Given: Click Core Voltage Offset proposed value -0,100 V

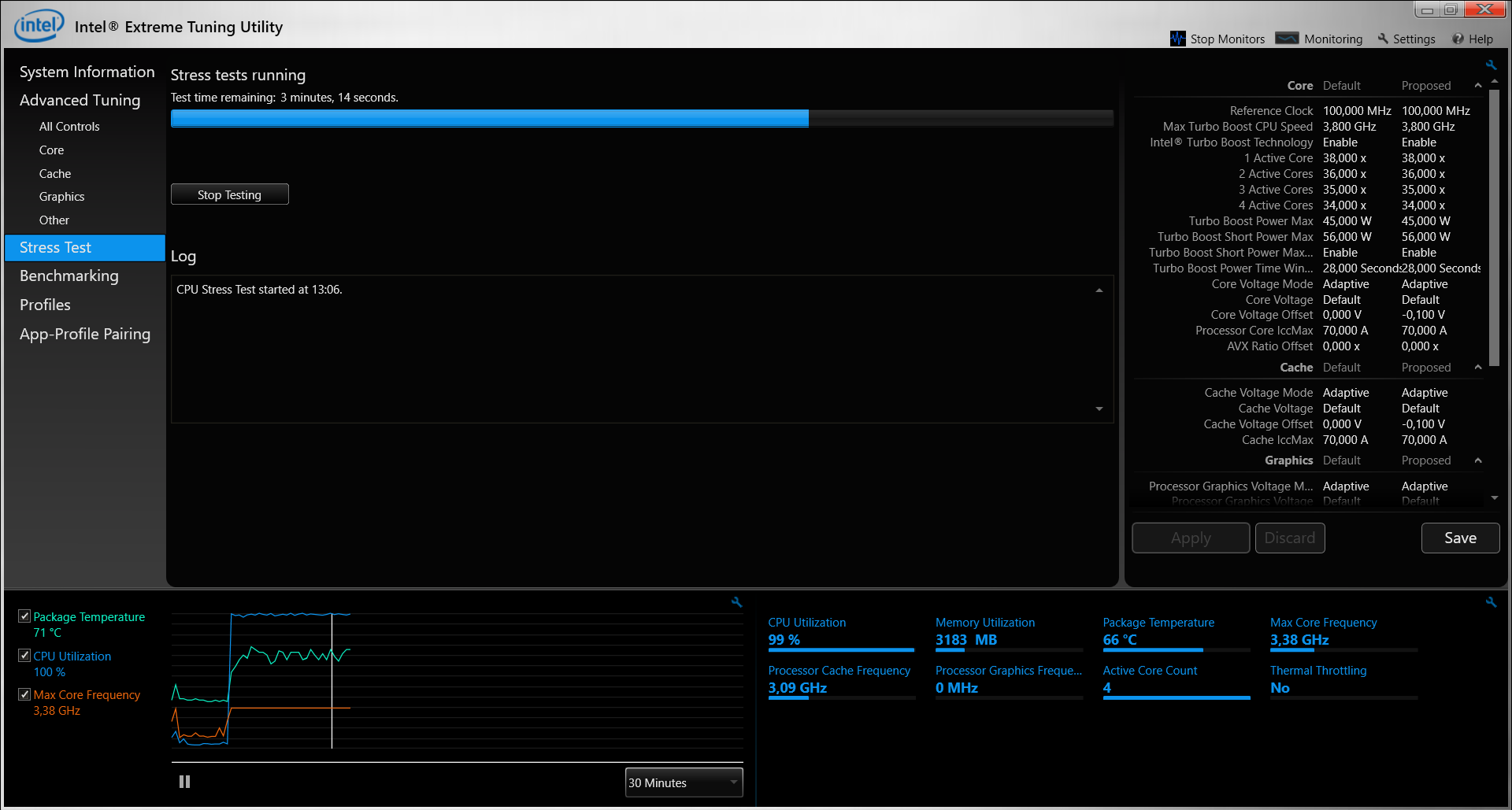Looking at the screenshot, I should click(x=1423, y=315).
